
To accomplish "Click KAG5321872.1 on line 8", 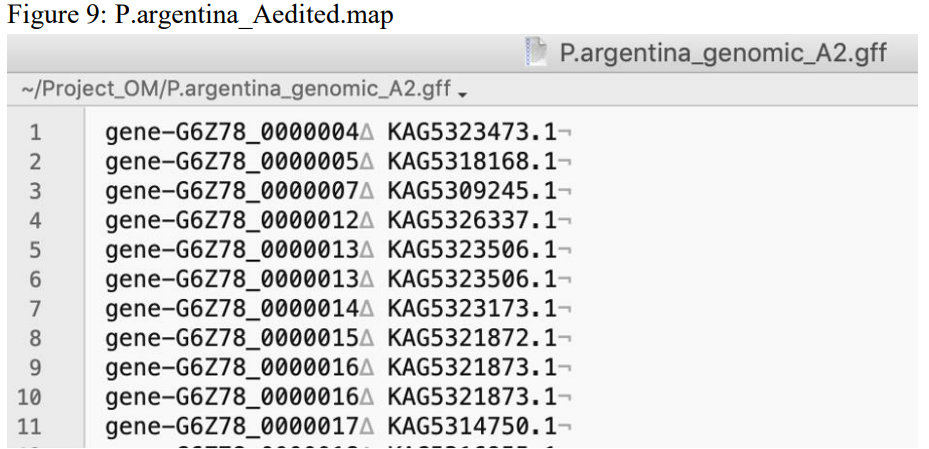I will point(472,338).
